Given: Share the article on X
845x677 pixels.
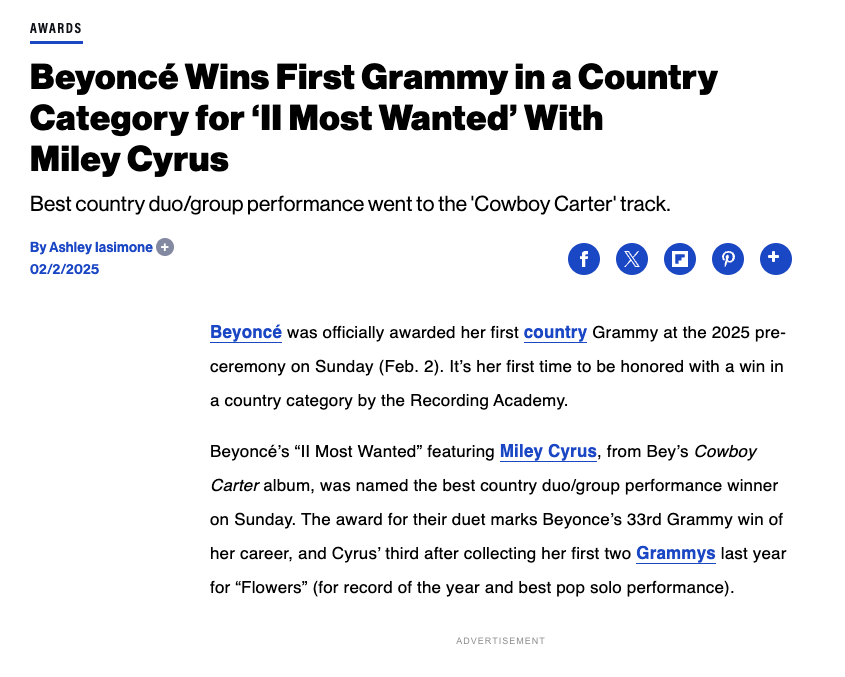Looking at the screenshot, I should click(x=632, y=259).
